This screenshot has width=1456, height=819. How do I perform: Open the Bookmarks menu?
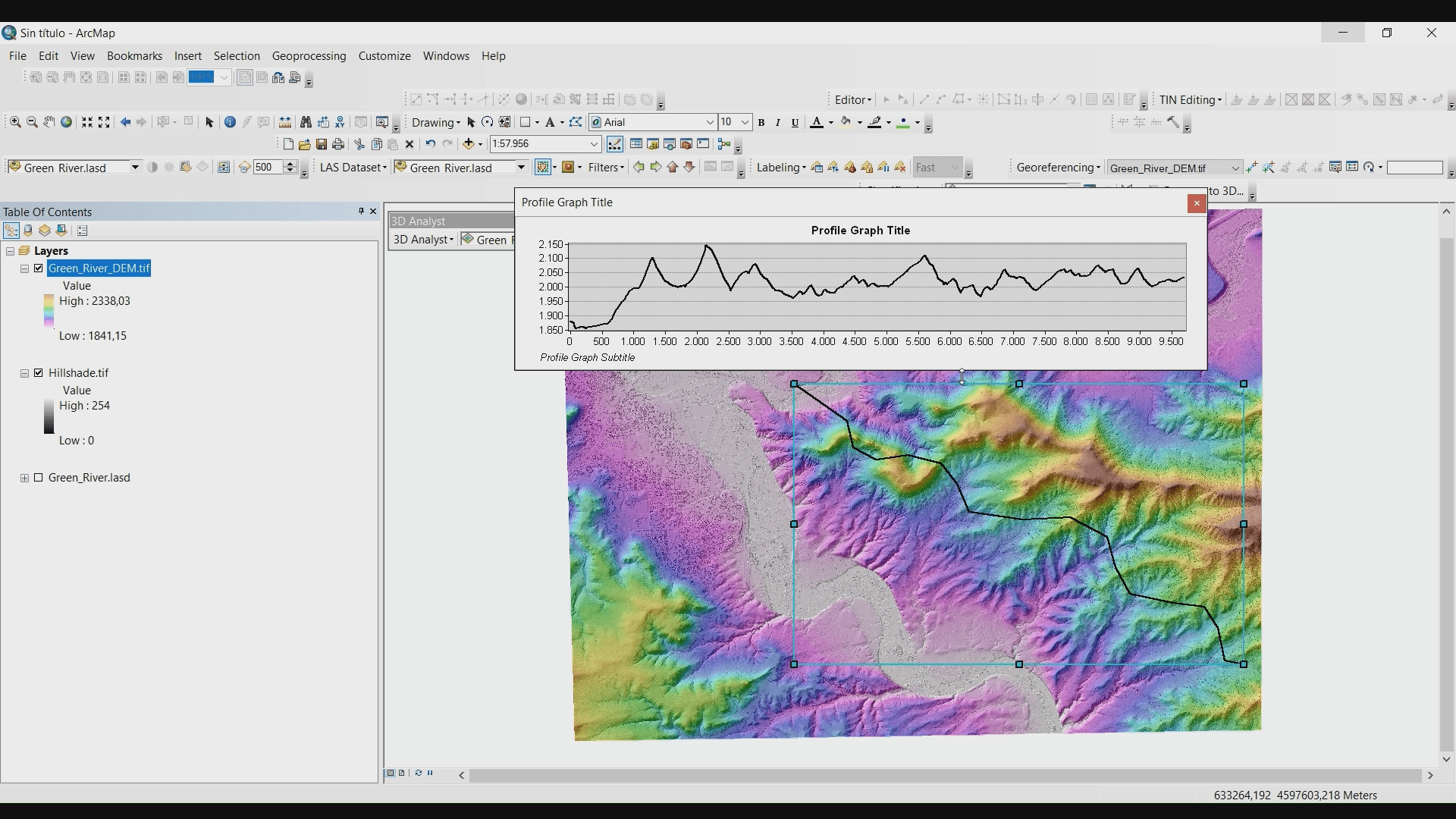tap(134, 56)
